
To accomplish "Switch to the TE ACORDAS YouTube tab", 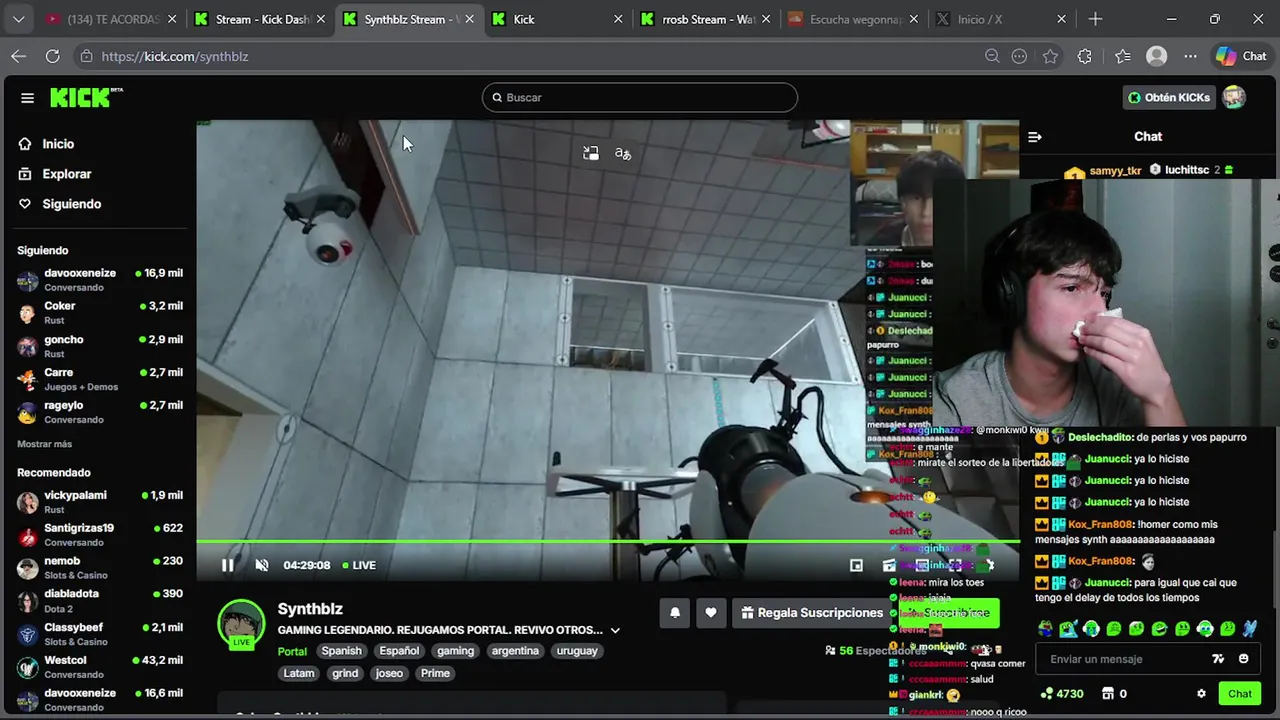I will (x=112, y=19).
